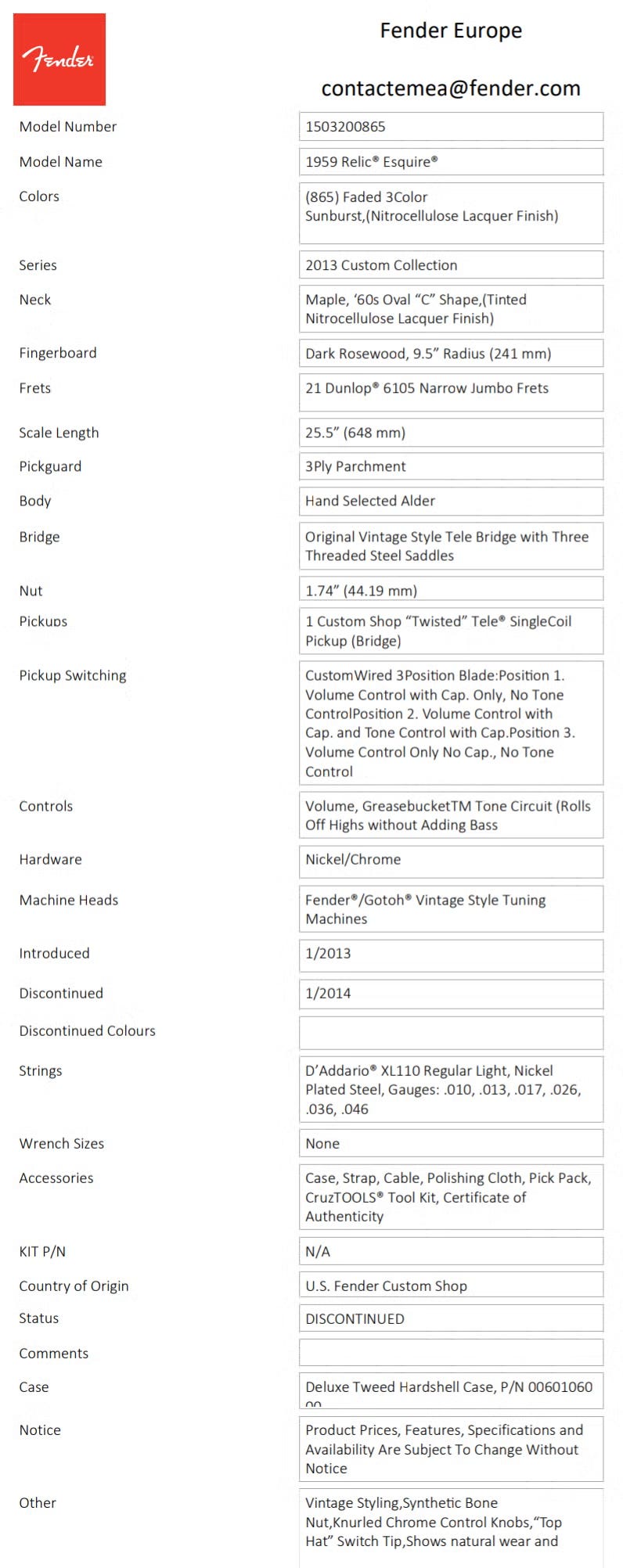Image resolution: width=623 pixels, height=1568 pixels.
Task: Click the empty Discontinued Colours field
Action: tap(451, 1033)
